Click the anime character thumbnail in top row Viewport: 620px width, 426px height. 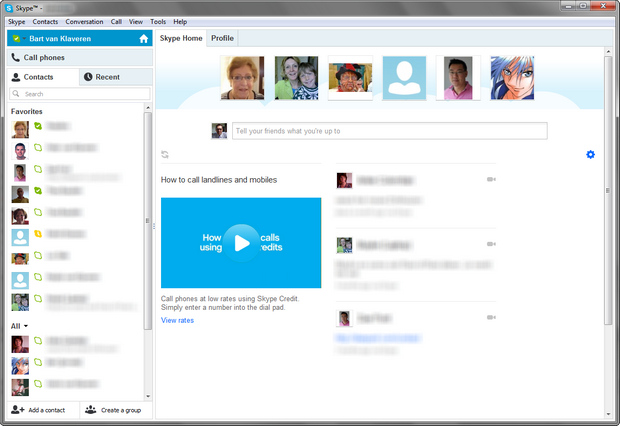(x=512, y=78)
